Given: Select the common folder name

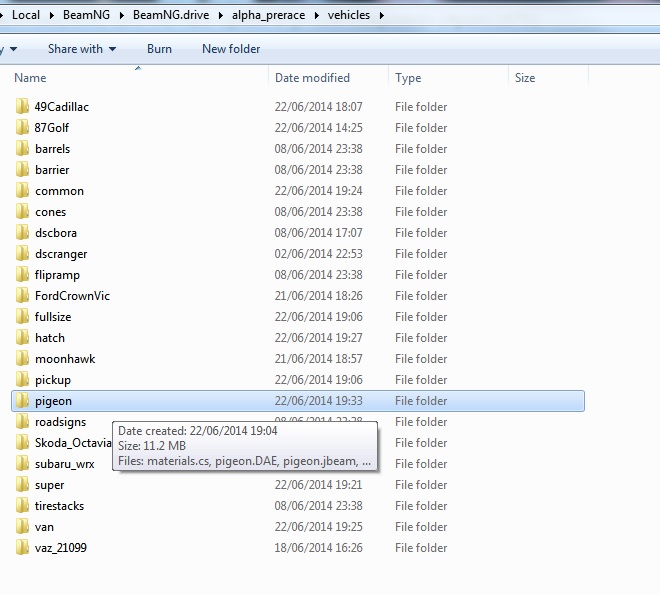Looking at the screenshot, I should click(x=59, y=191).
